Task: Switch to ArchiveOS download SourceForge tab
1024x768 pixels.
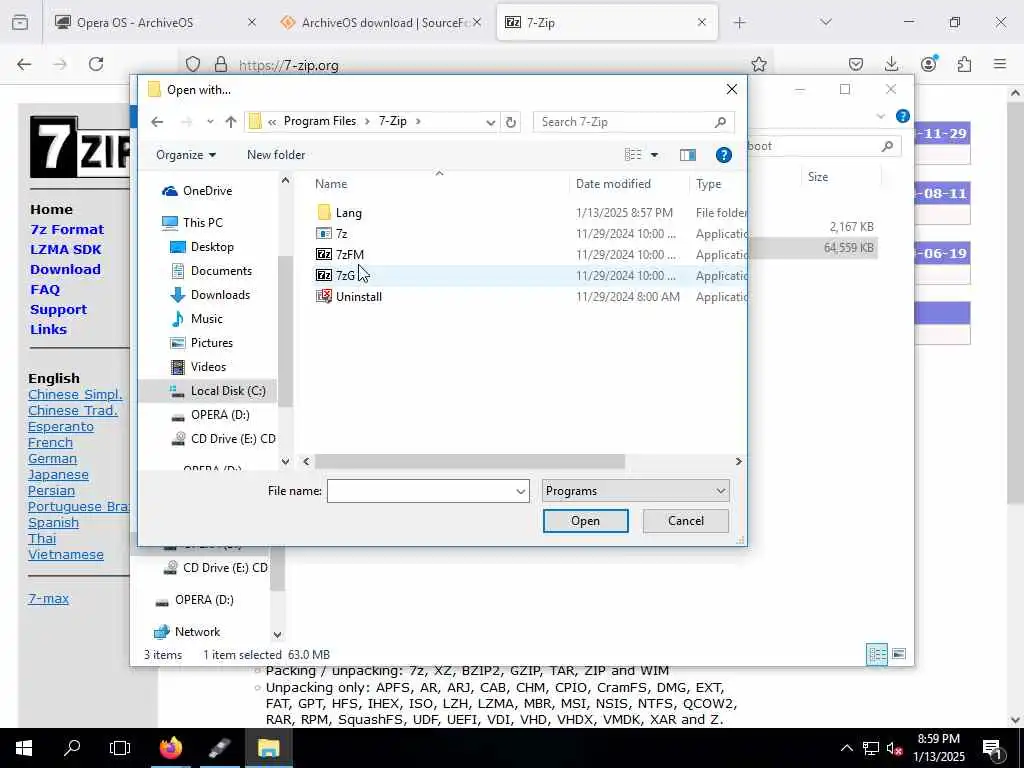Action: pyautogui.click(x=381, y=22)
